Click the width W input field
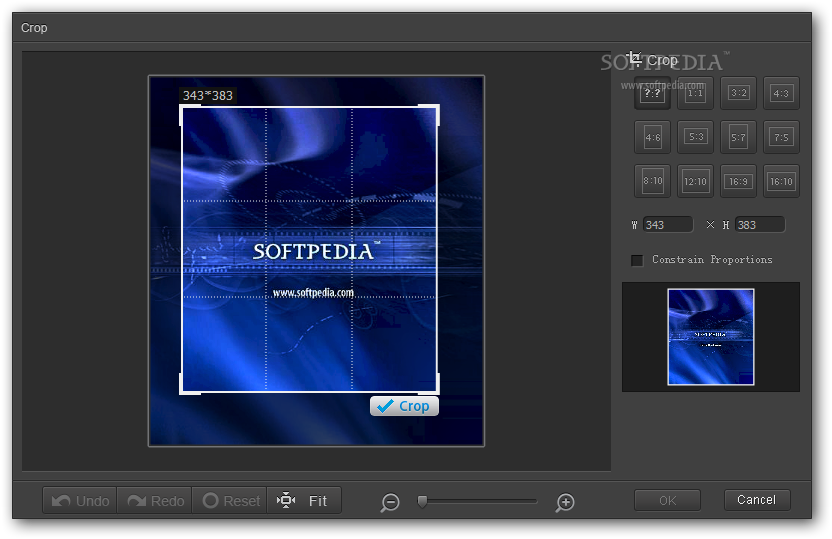Image resolution: width=832 pixels, height=539 pixels. coord(668,225)
